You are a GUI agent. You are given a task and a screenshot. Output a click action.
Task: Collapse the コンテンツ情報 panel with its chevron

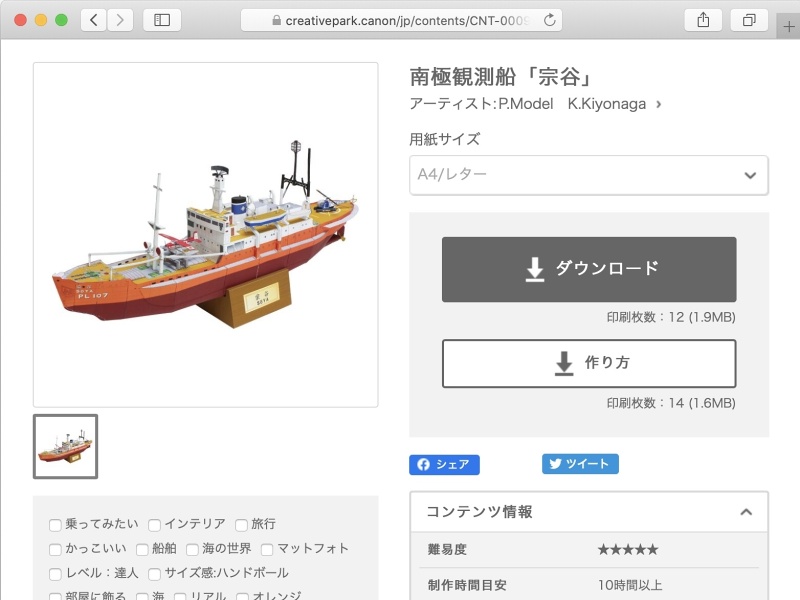746,511
